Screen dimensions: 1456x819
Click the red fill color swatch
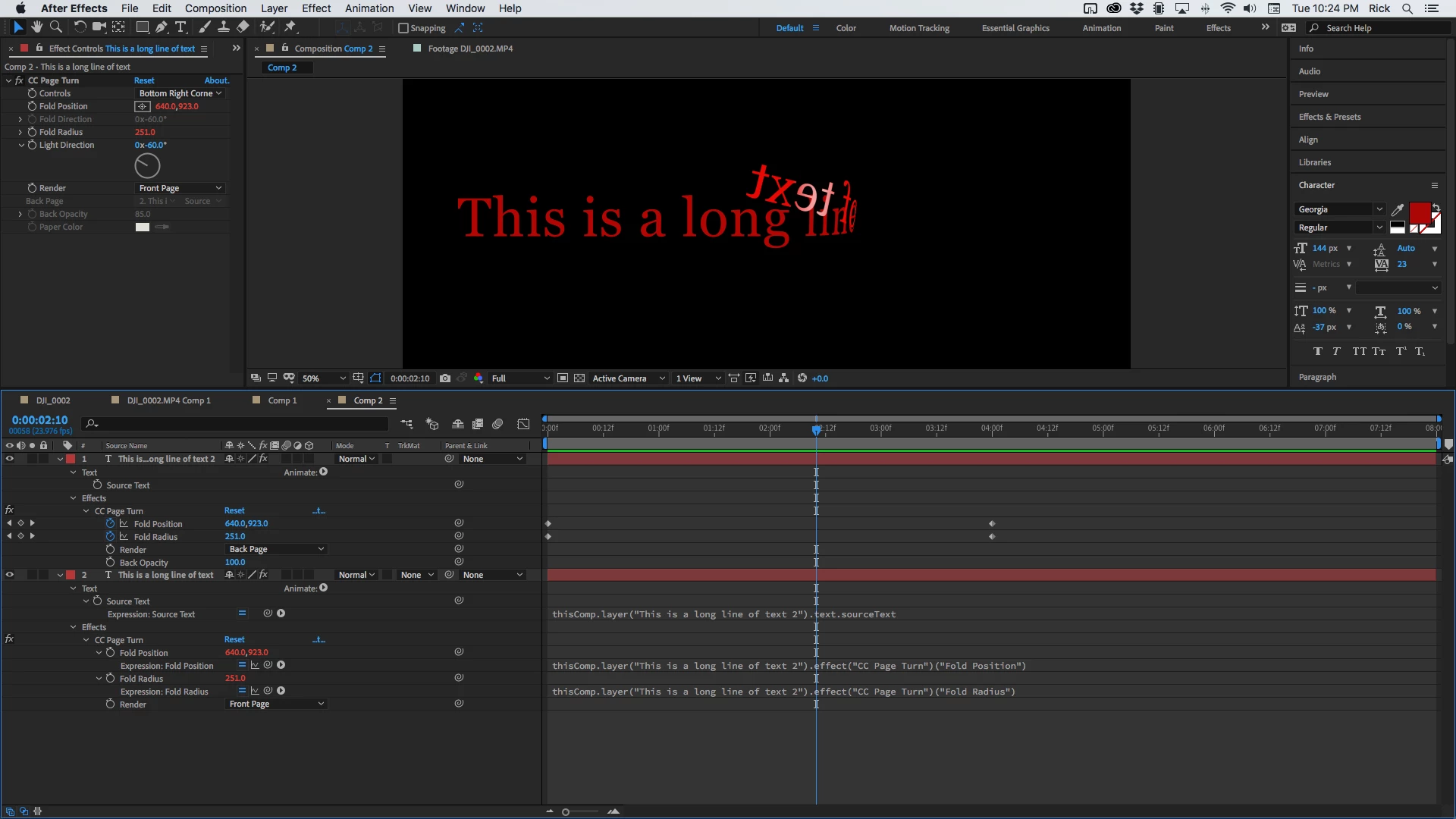coord(1419,213)
